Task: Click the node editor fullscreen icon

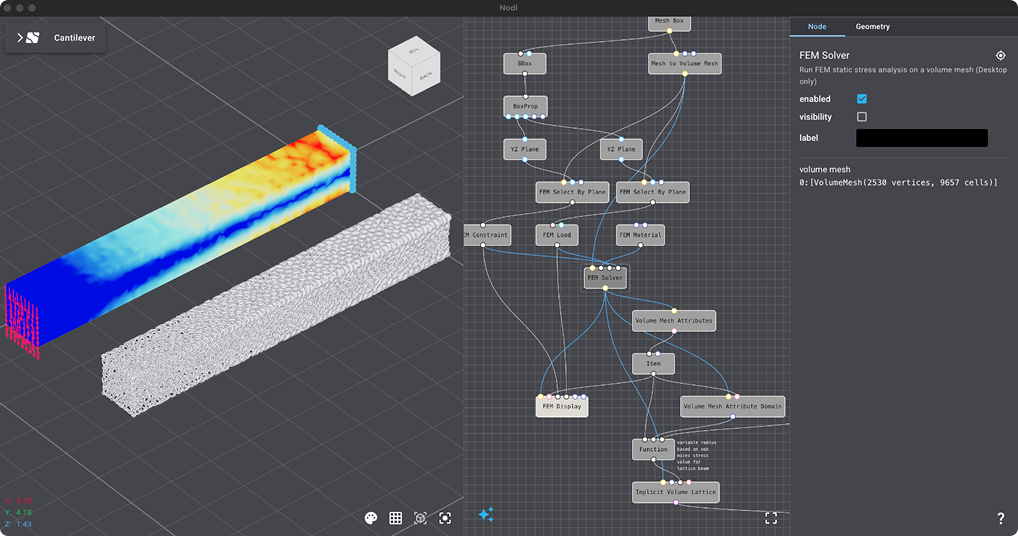Action: tap(771, 518)
